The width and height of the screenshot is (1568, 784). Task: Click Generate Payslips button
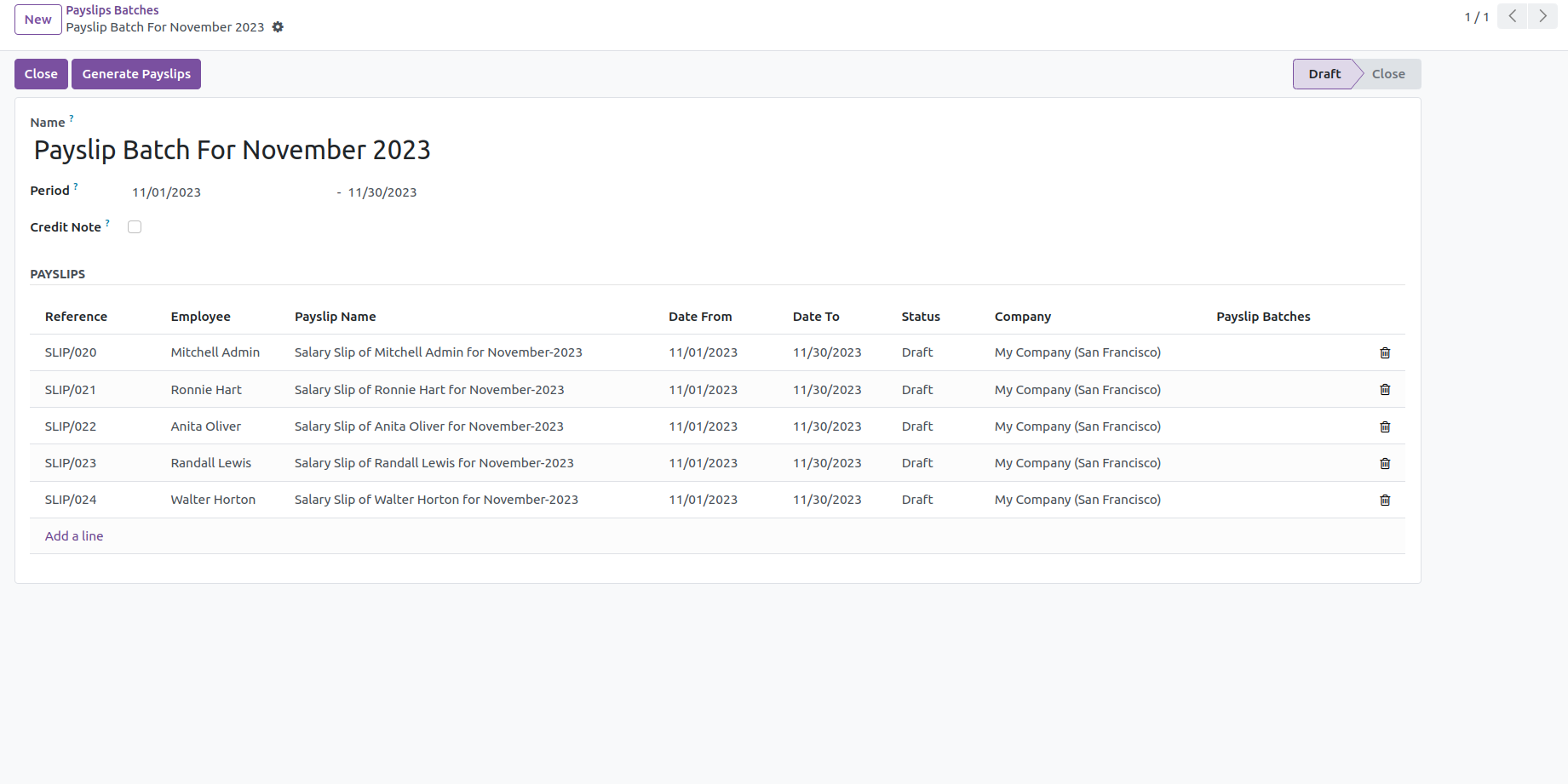[x=136, y=74]
